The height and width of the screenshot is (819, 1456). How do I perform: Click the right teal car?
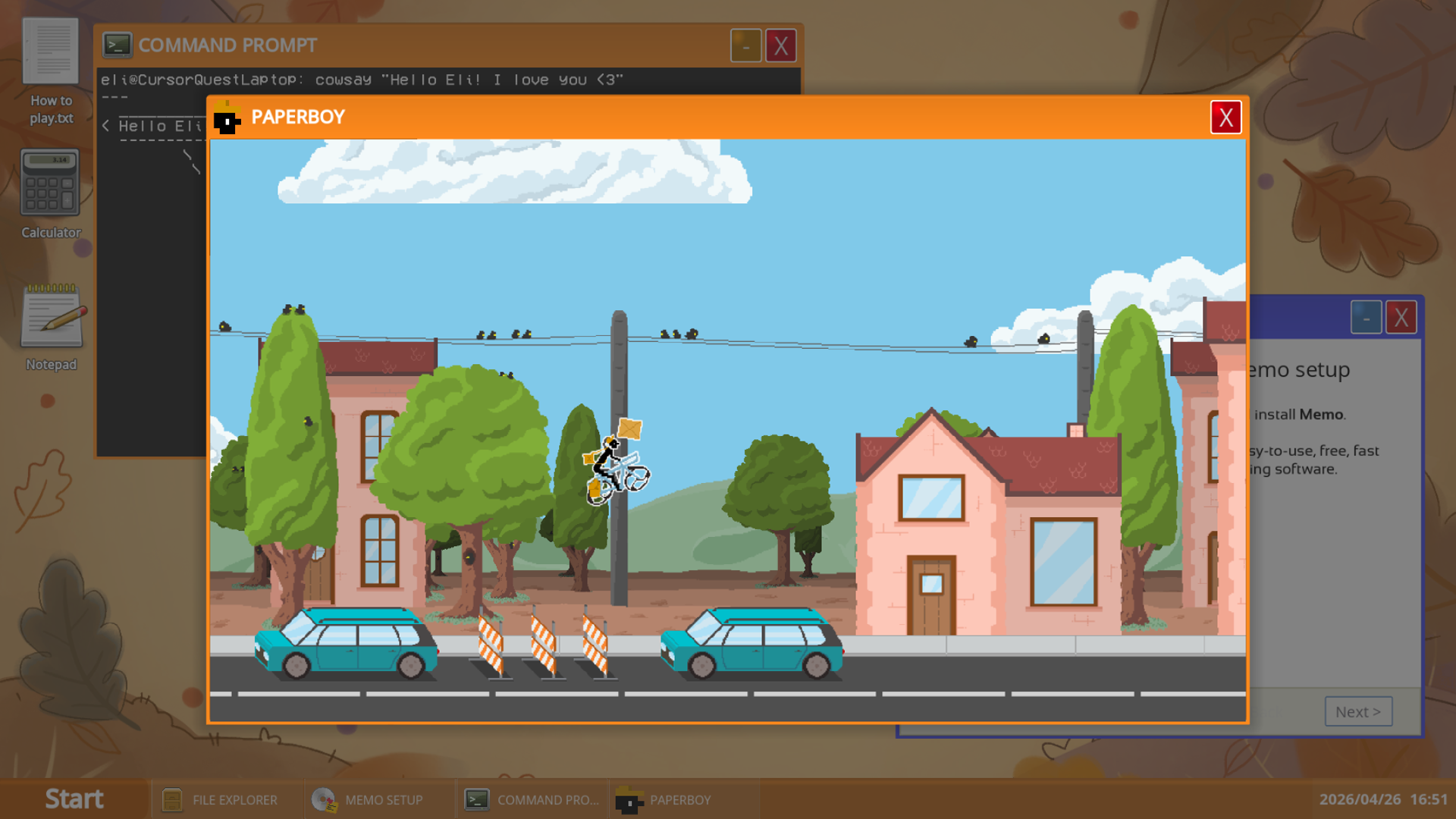pyautogui.click(x=752, y=643)
